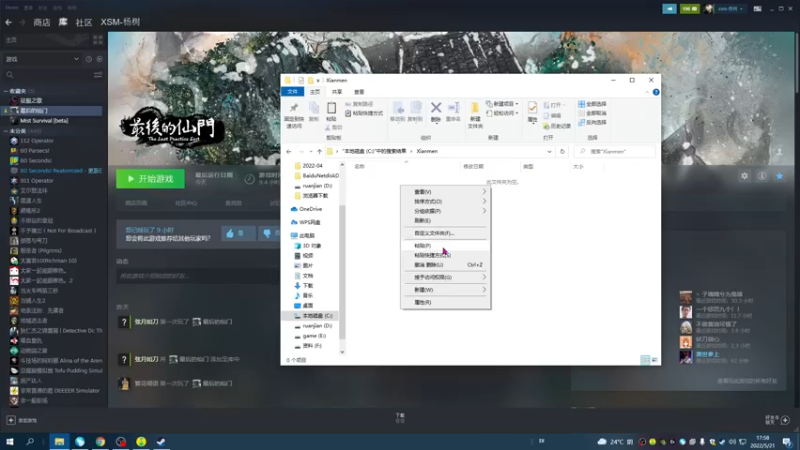Open Sort by (排序方式) submenu in context menu
Image resolution: width=800 pixels, height=450 pixels.
445,202
